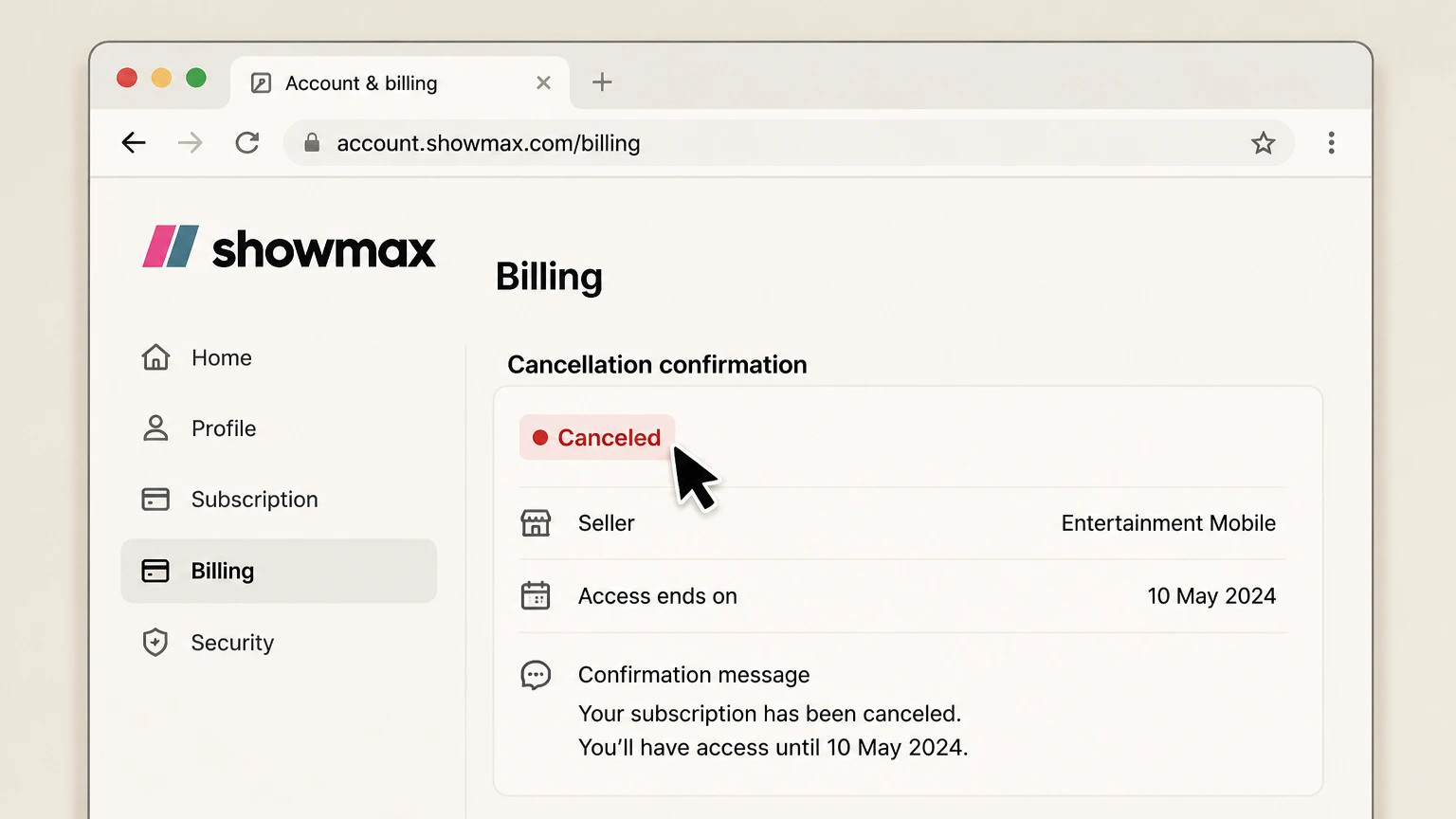Click the 10 May 2024 date value
Viewport: 1456px width, 819px height.
(x=1211, y=596)
